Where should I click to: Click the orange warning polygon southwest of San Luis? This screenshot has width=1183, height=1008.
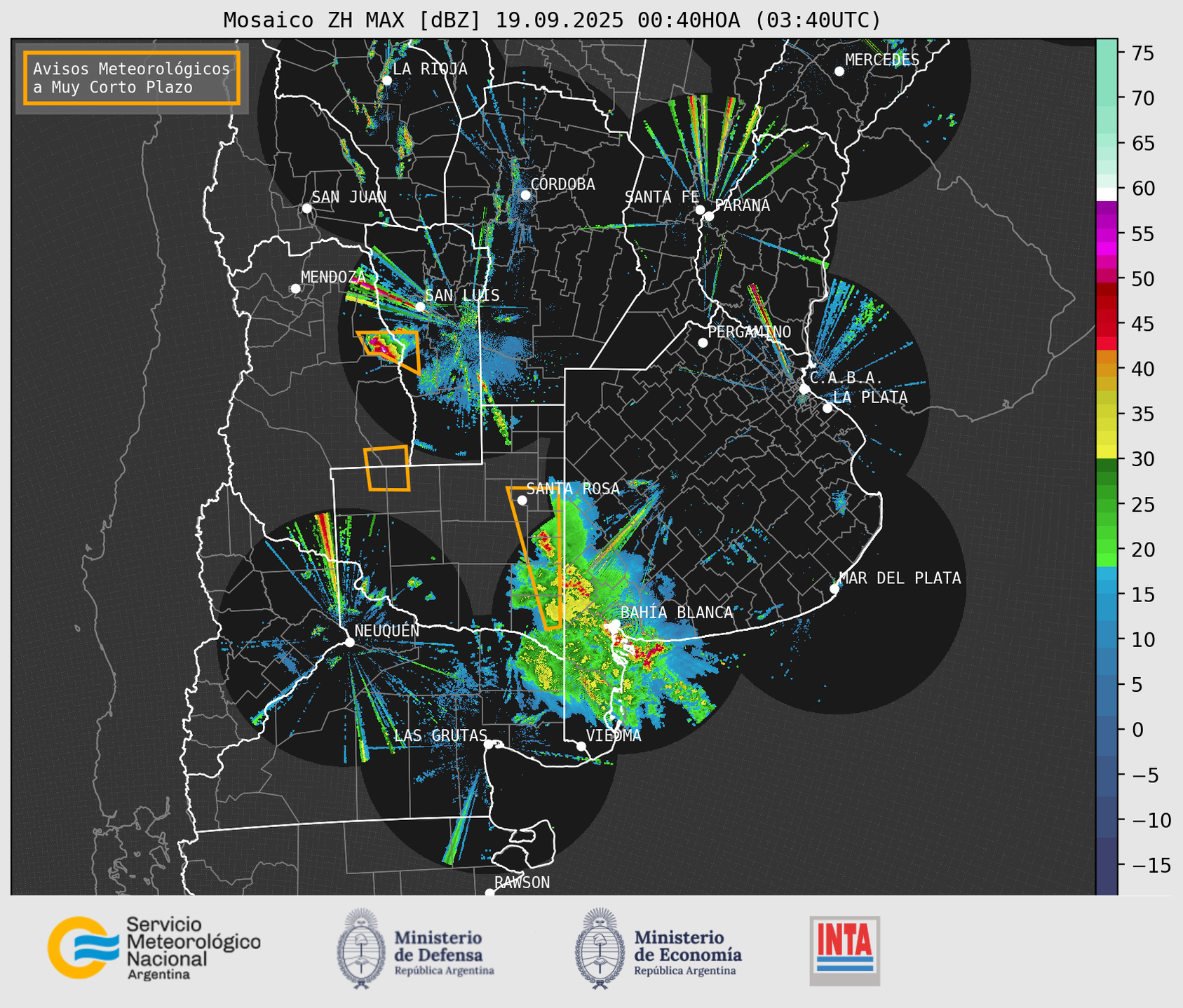pyautogui.click(x=390, y=351)
